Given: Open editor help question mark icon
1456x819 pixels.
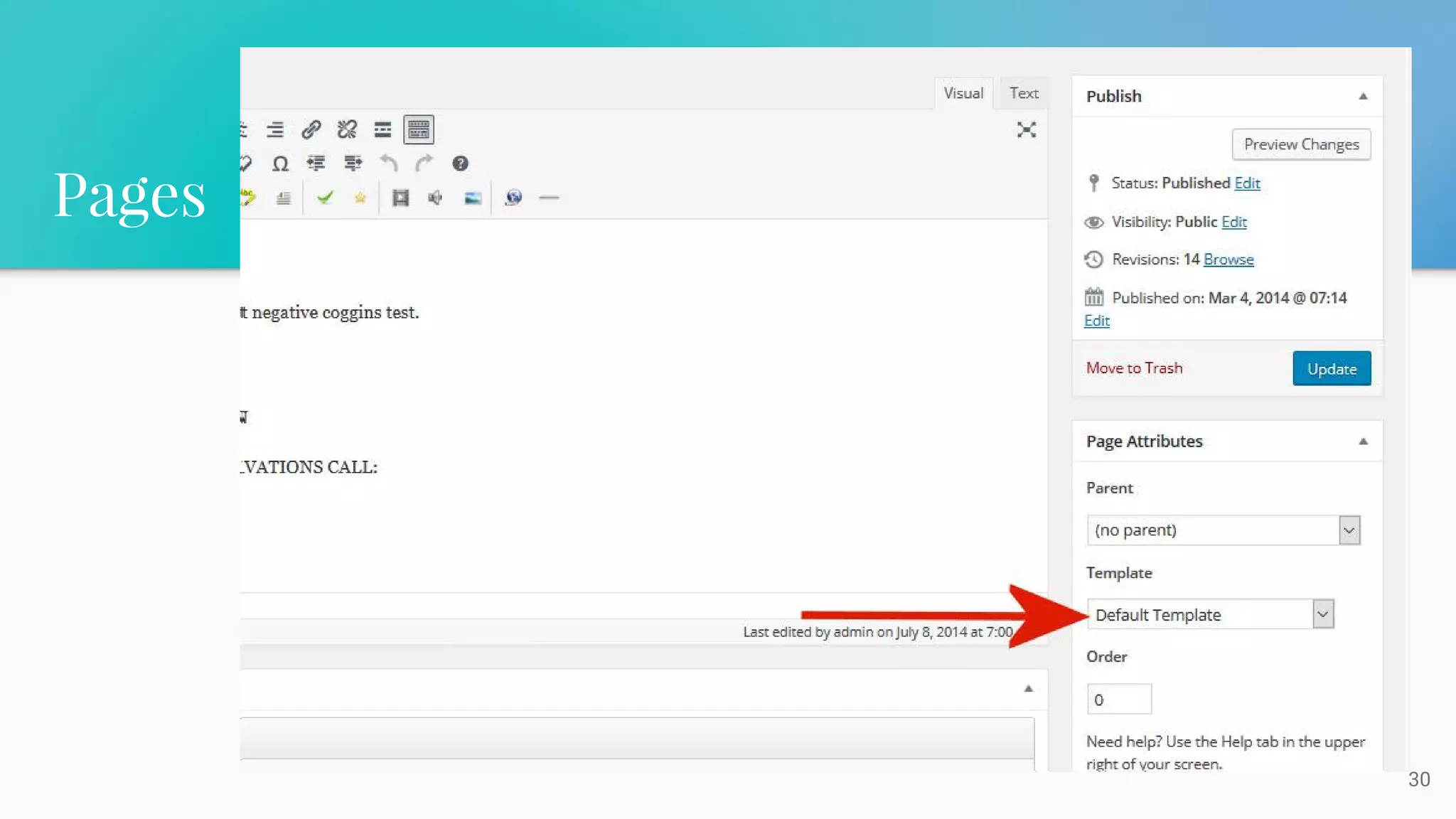Looking at the screenshot, I should pyautogui.click(x=460, y=164).
